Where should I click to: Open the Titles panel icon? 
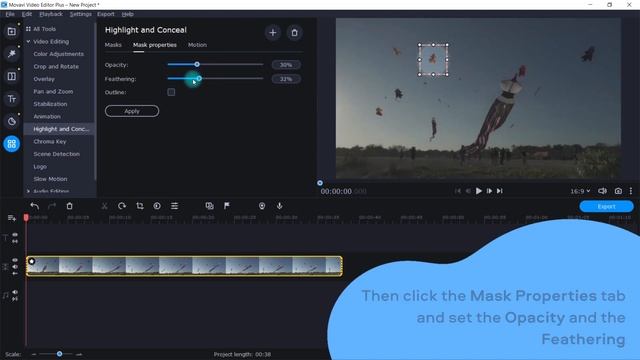(x=11, y=99)
